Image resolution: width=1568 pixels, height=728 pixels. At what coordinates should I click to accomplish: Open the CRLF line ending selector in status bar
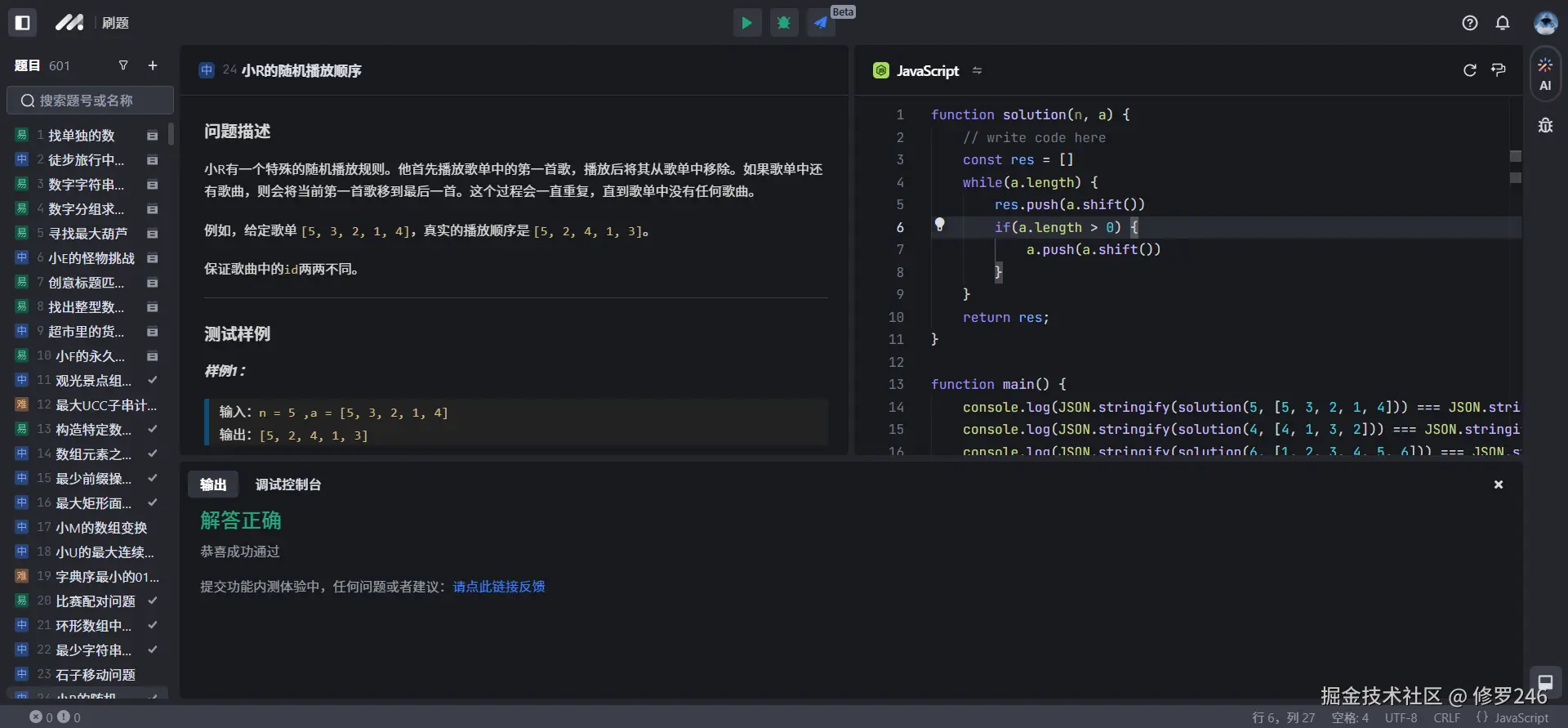point(1446,717)
